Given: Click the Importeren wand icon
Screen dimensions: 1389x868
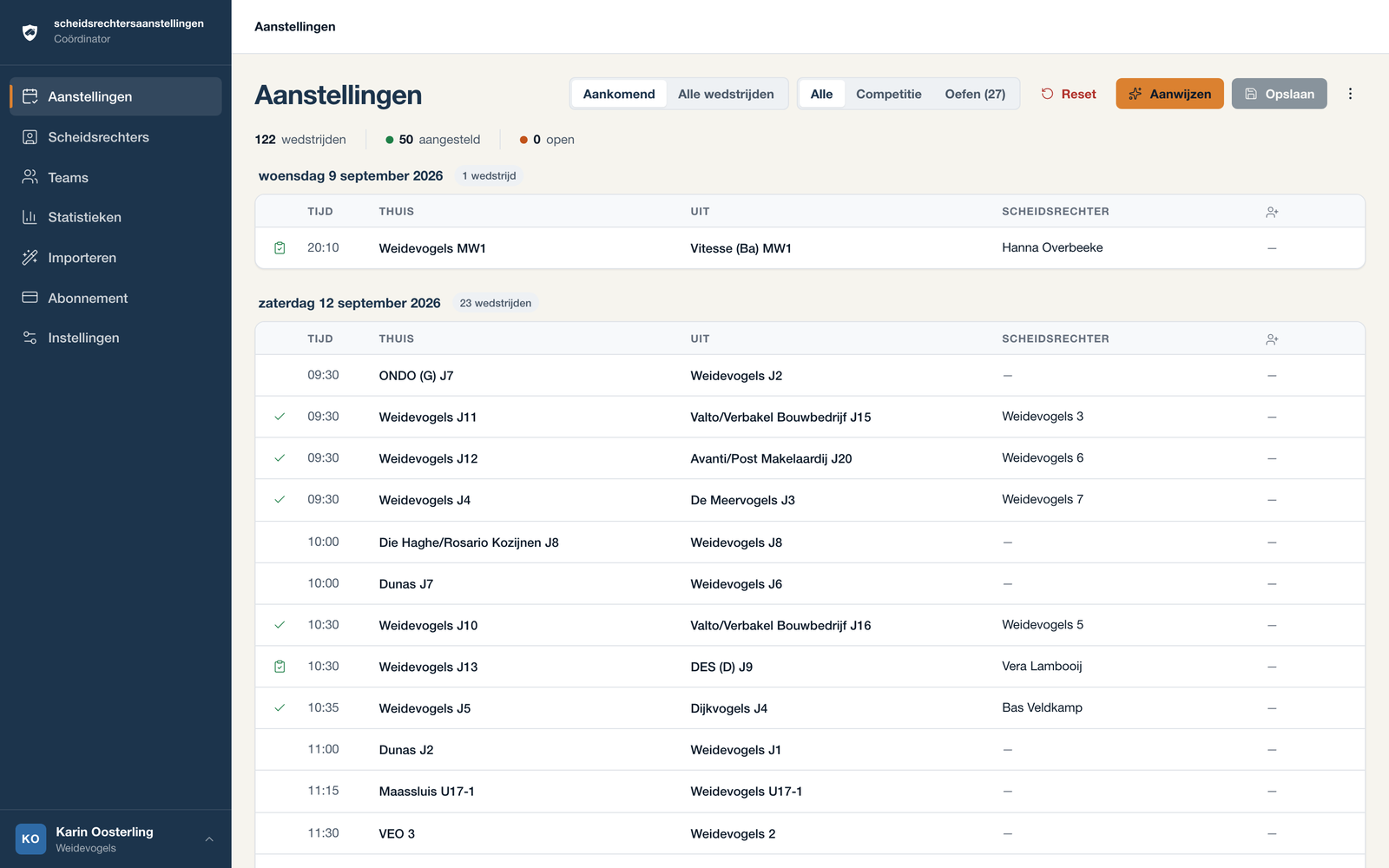Looking at the screenshot, I should tap(30, 257).
